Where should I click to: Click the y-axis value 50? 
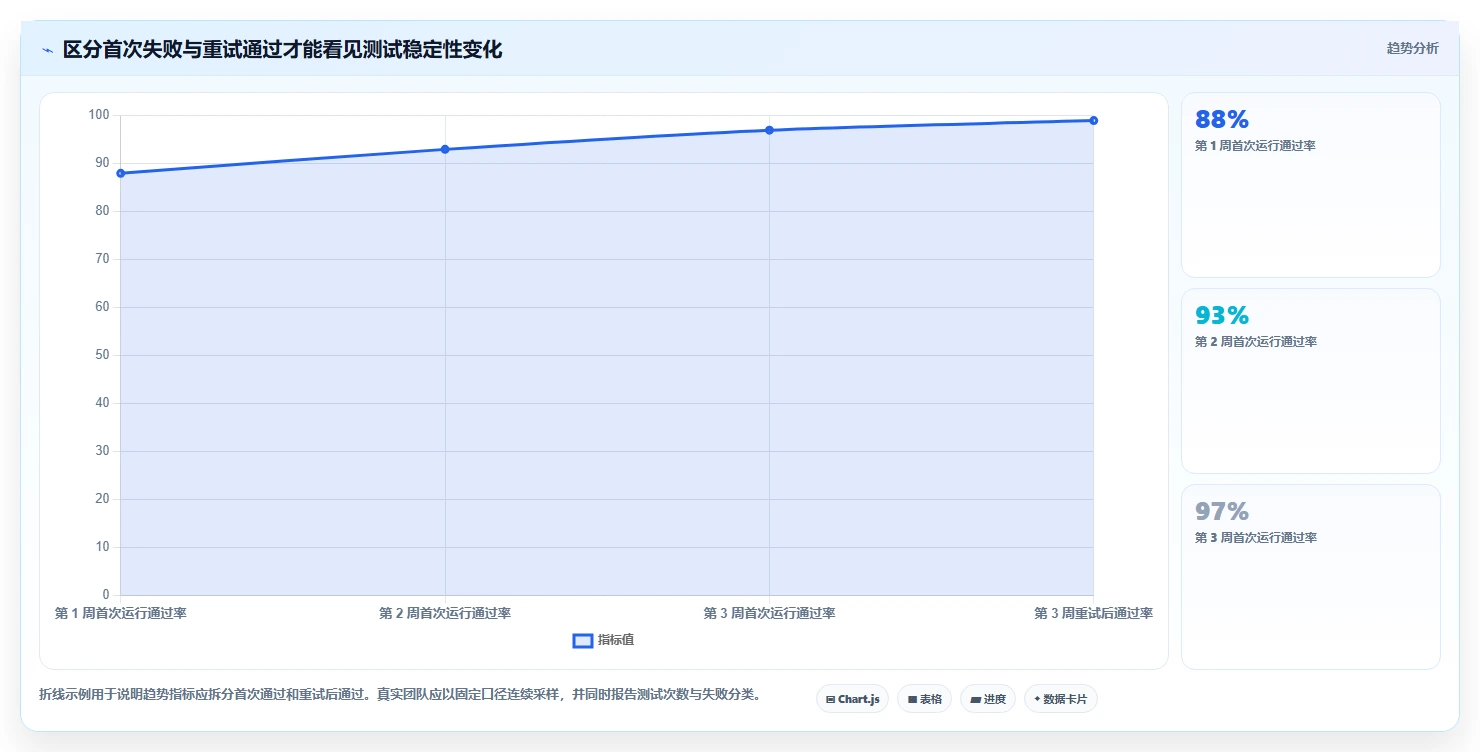(x=102, y=355)
